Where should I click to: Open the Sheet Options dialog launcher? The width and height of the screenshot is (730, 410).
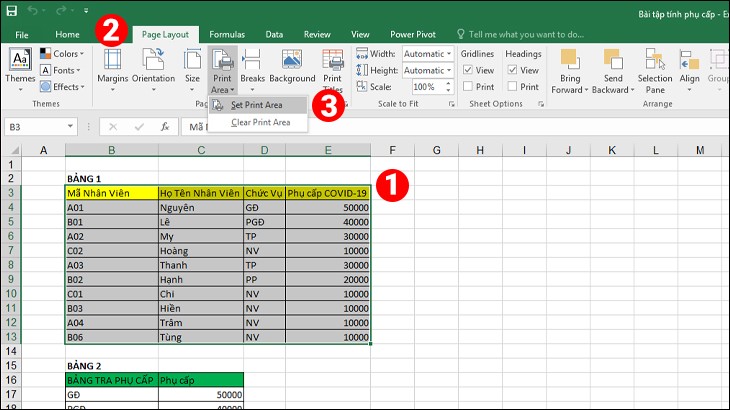(541, 104)
